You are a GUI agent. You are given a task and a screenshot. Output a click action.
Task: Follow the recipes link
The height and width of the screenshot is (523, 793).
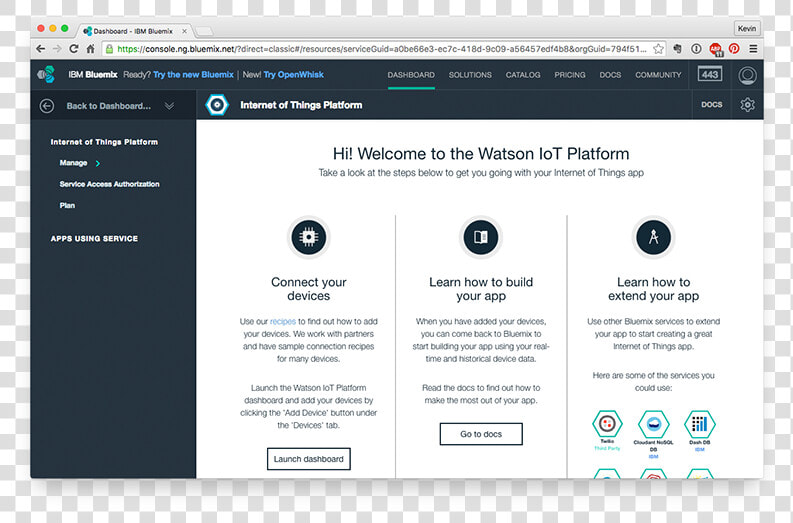(283, 321)
